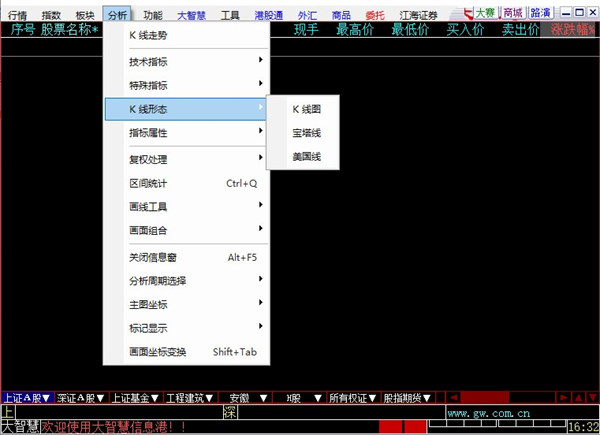600x435 pixels.
Task: Expand the 分析周期选择 submenu
Action: tap(186, 281)
